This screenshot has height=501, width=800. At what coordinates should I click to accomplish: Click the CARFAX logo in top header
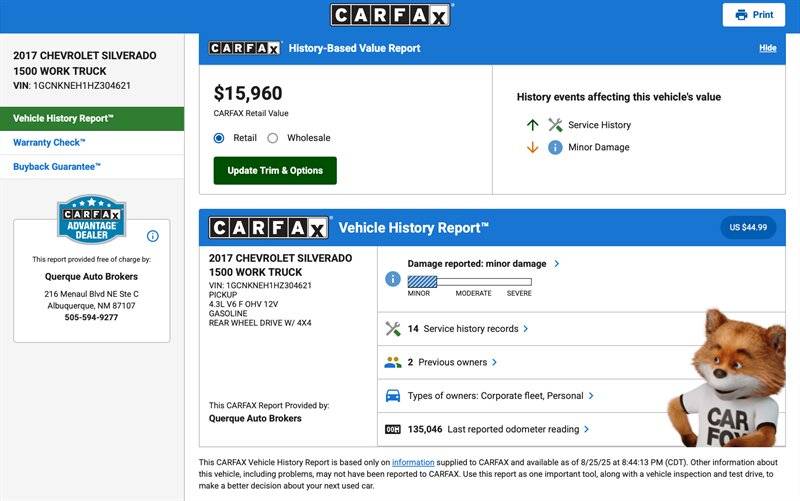pos(391,15)
